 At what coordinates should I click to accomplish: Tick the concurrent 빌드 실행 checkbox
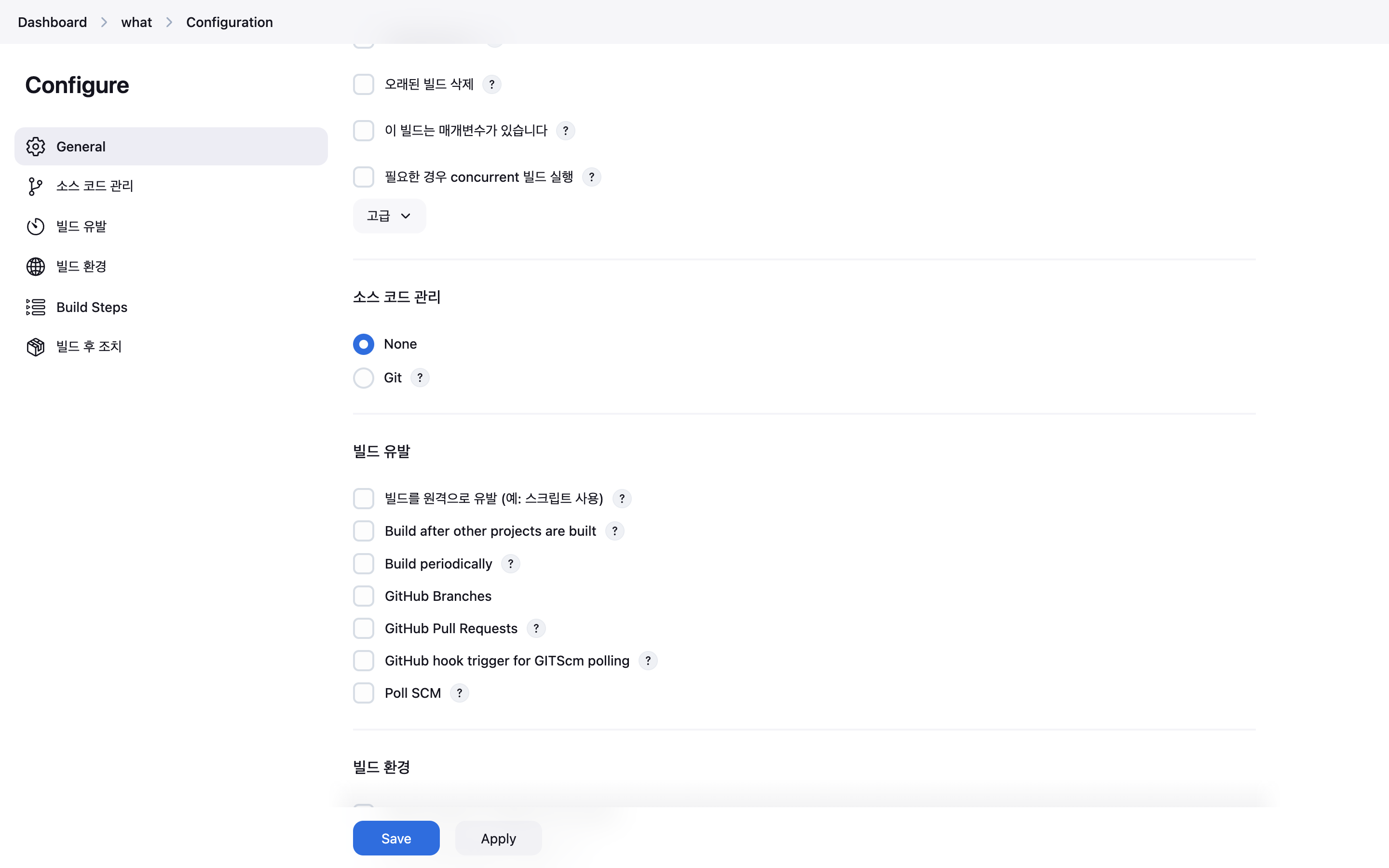[x=363, y=177]
